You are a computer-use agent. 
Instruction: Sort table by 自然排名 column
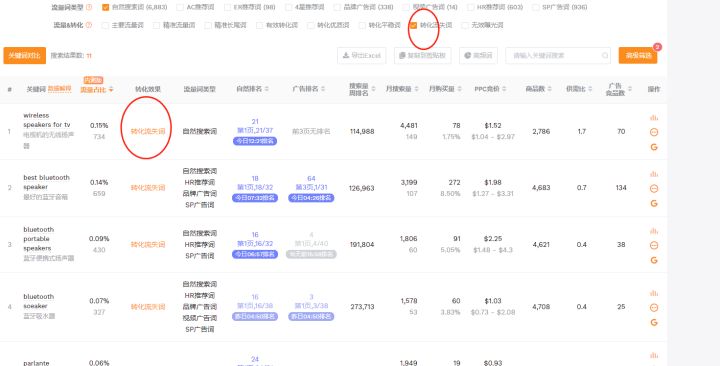[267, 89]
